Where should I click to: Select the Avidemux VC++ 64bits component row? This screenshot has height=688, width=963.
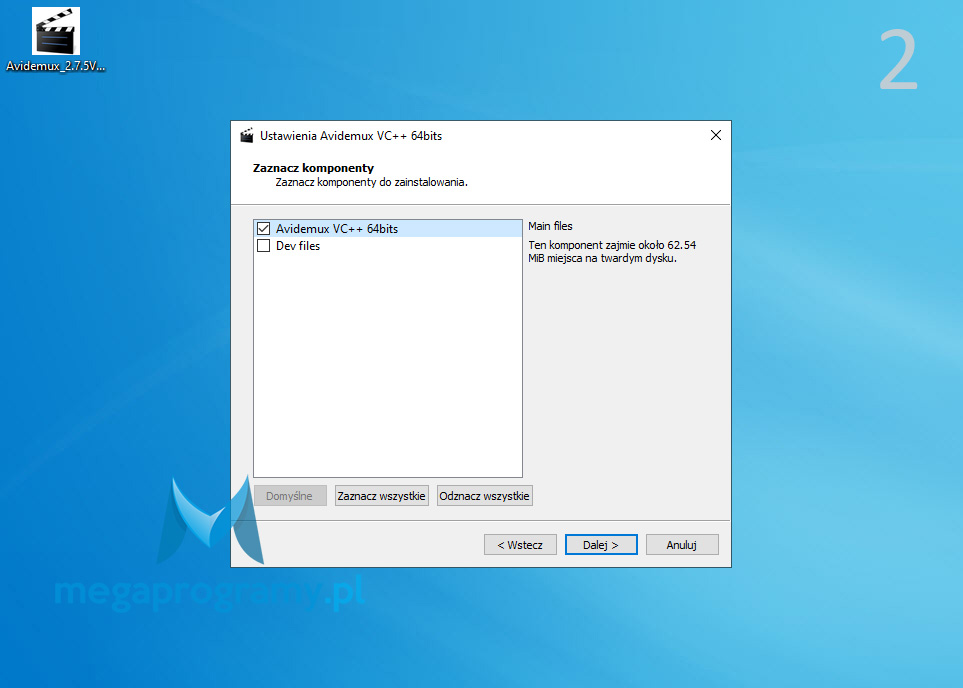coord(336,229)
